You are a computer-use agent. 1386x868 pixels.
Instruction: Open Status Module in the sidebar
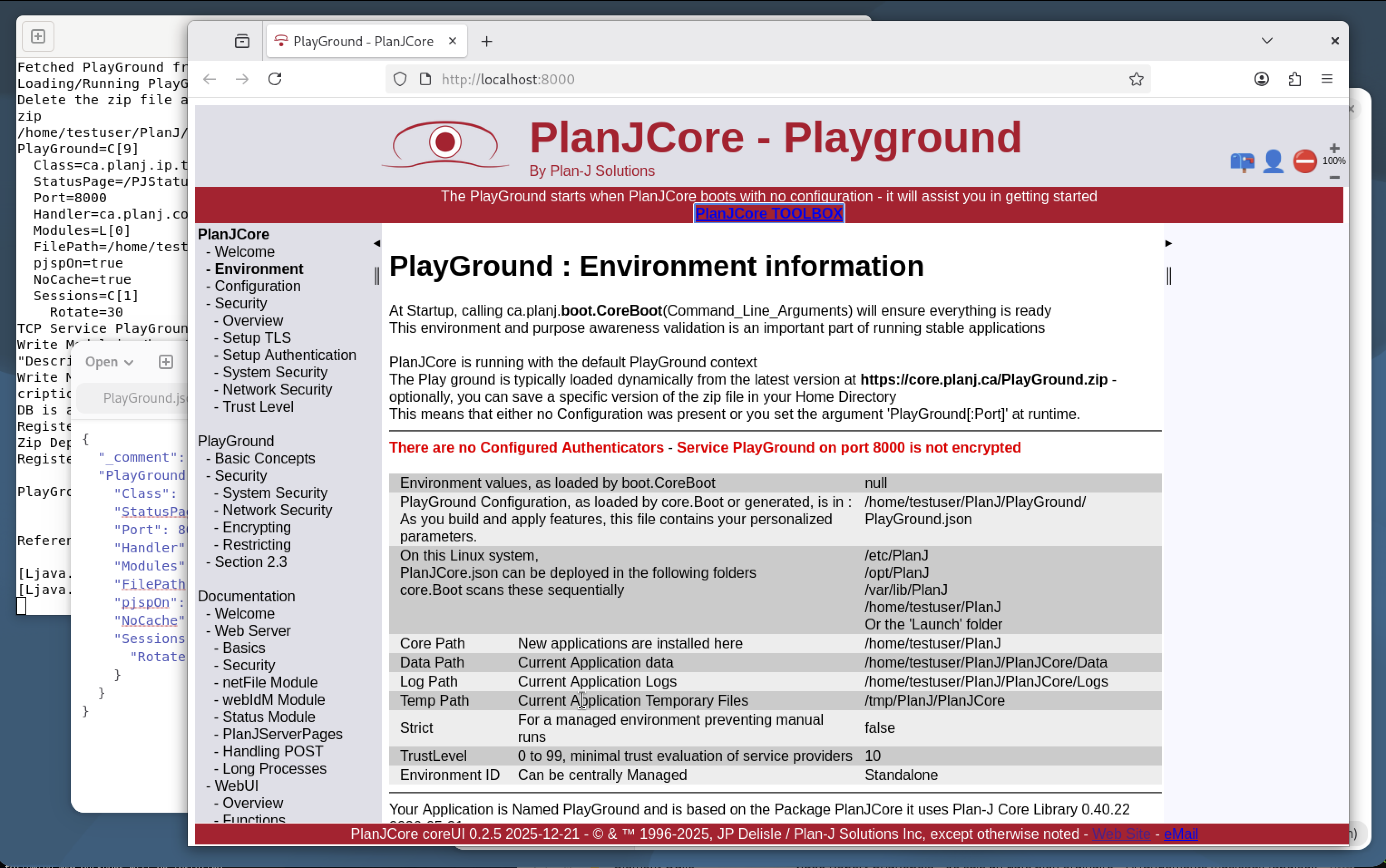[268, 717]
